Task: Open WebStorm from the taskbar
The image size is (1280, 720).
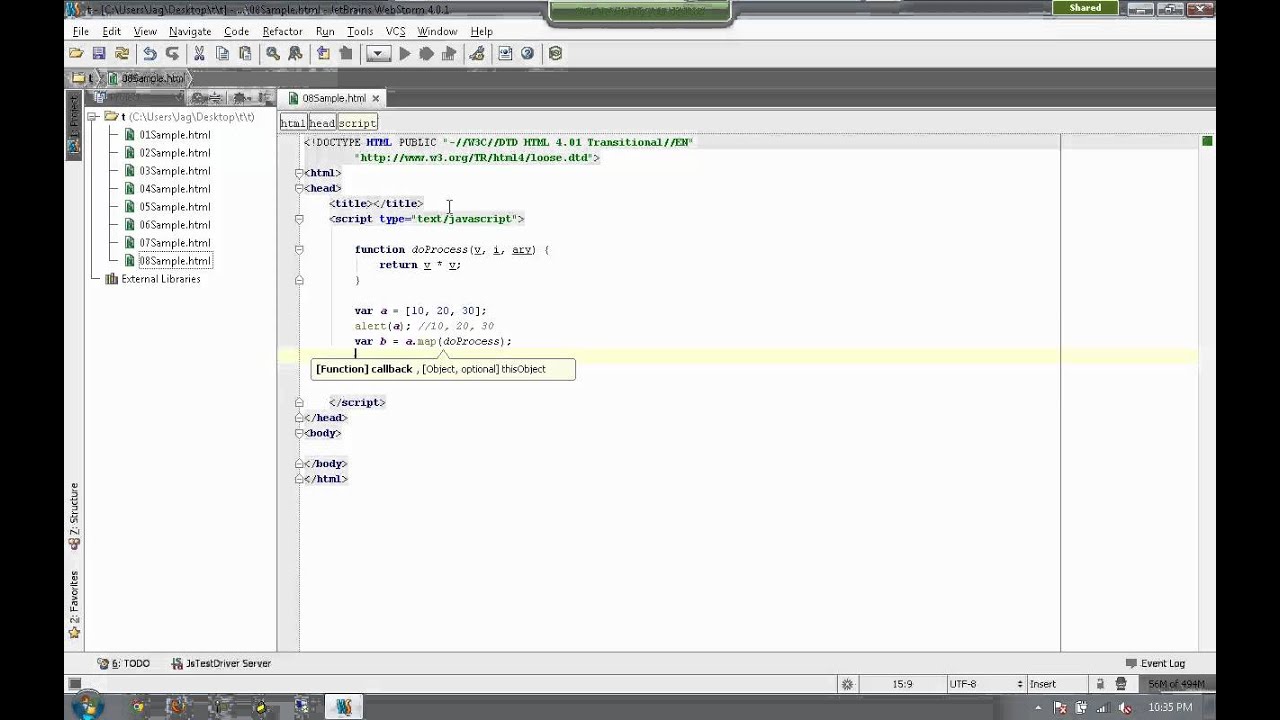Action: pos(343,707)
